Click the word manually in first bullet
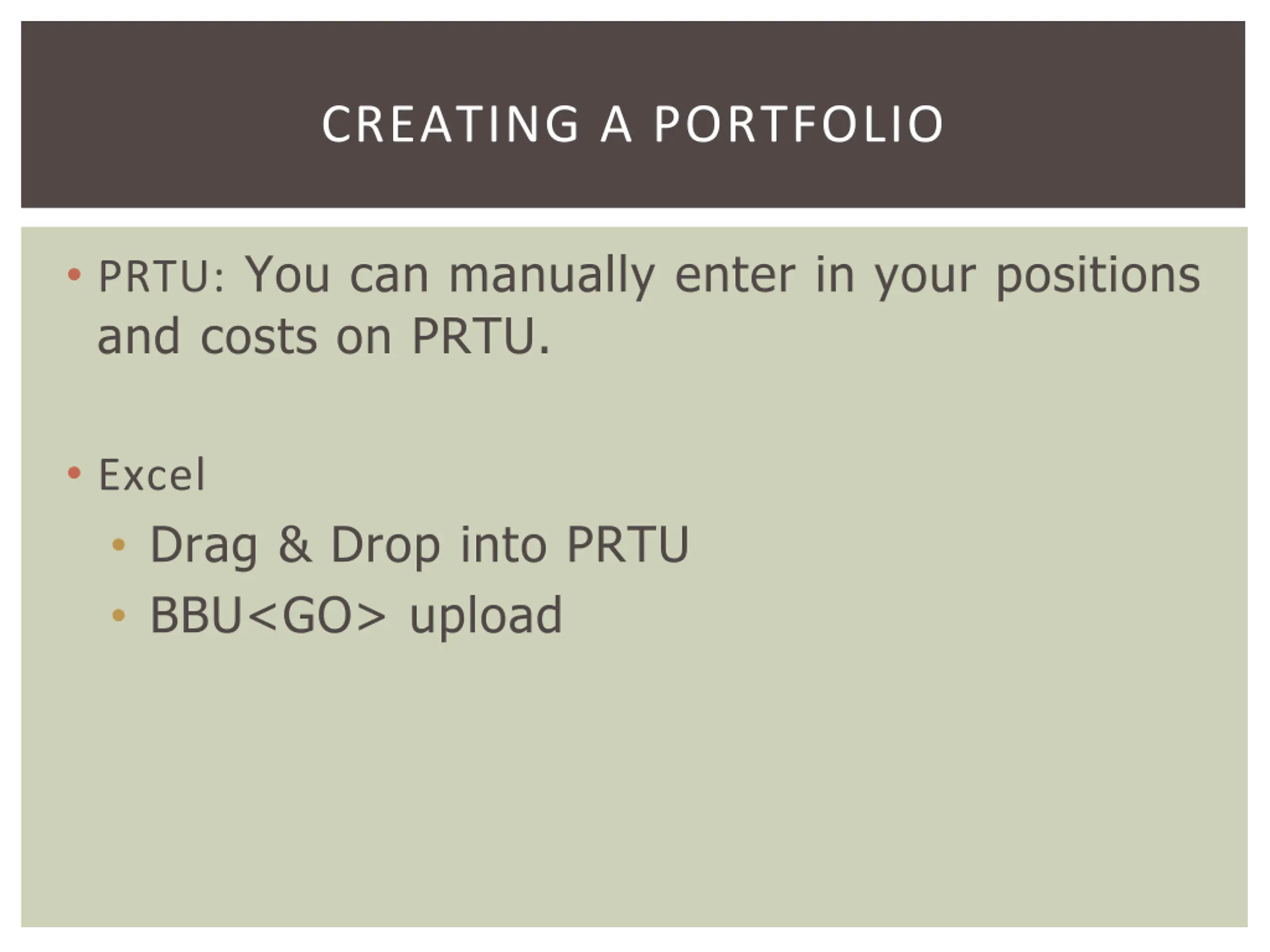Viewport: 1270px width, 952px height. pyautogui.click(x=551, y=278)
